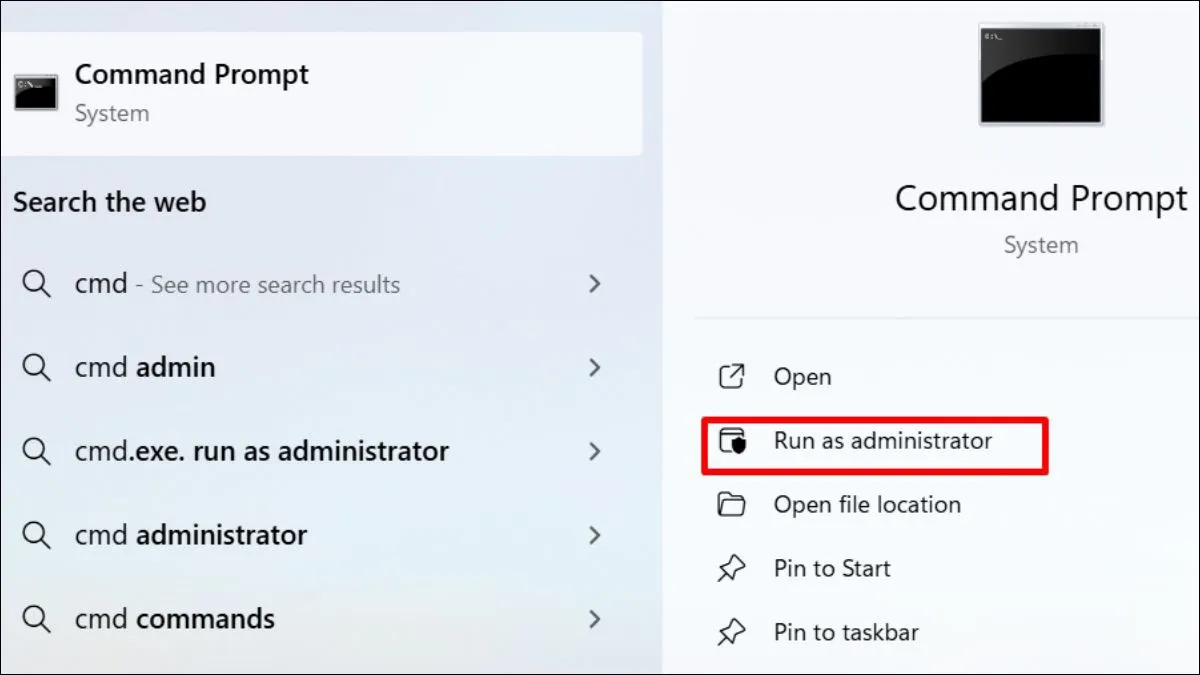Click the shield icon beside Run as administrator
This screenshot has height=675, width=1200.
(x=732, y=441)
